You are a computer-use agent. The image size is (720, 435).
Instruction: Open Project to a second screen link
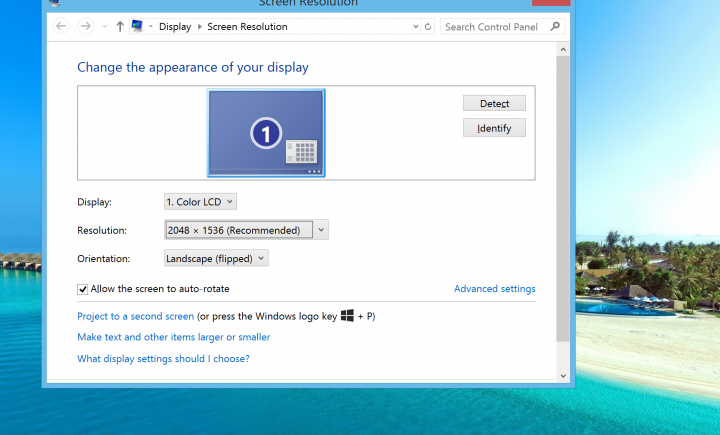pyautogui.click(x=135, y=316)
